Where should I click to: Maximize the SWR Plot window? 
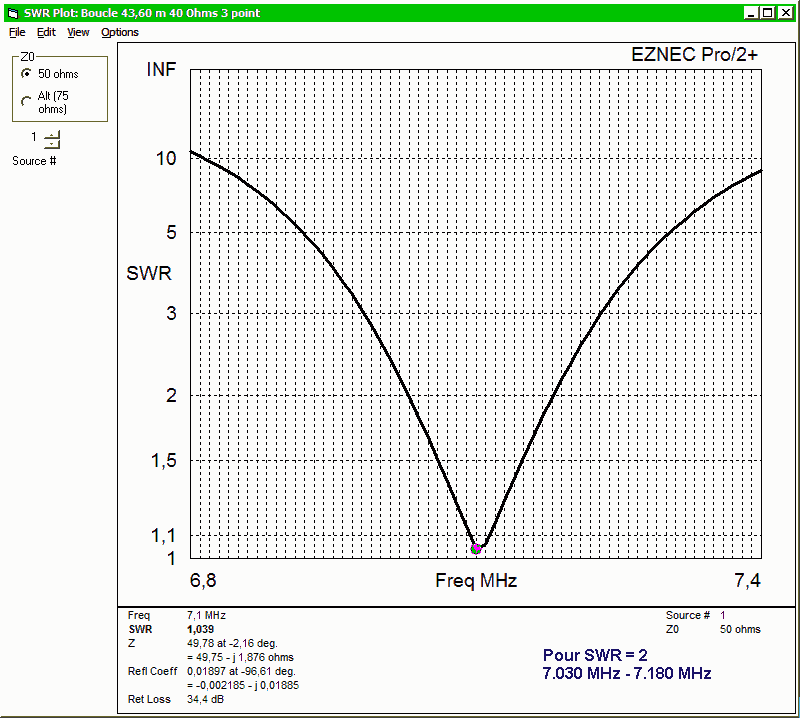(x=768, y=13)
